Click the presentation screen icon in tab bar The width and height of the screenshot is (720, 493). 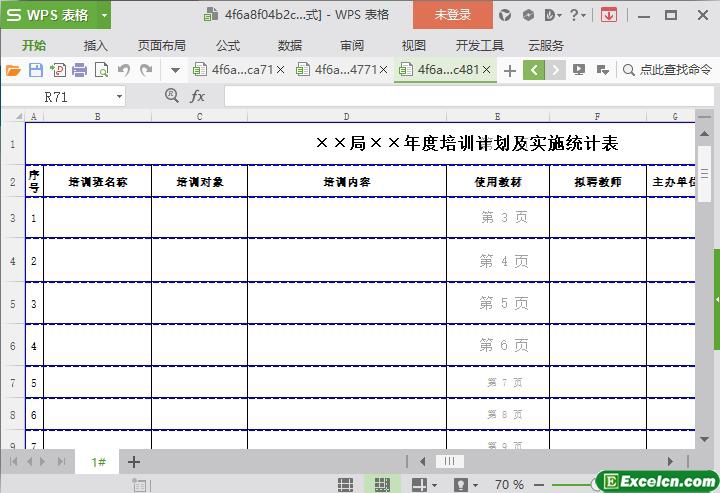click(x=579, y=70)
